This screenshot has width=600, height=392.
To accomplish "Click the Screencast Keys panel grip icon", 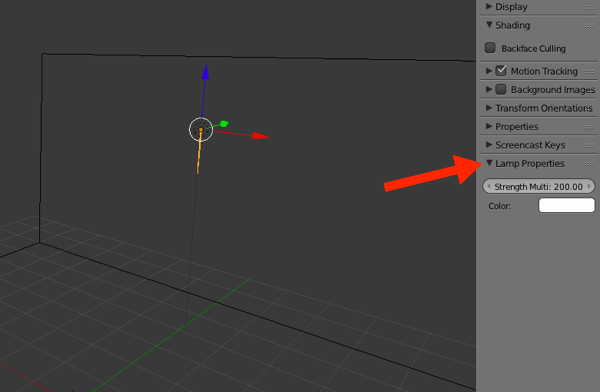I will pyautogui.click(x=589, y=145).
